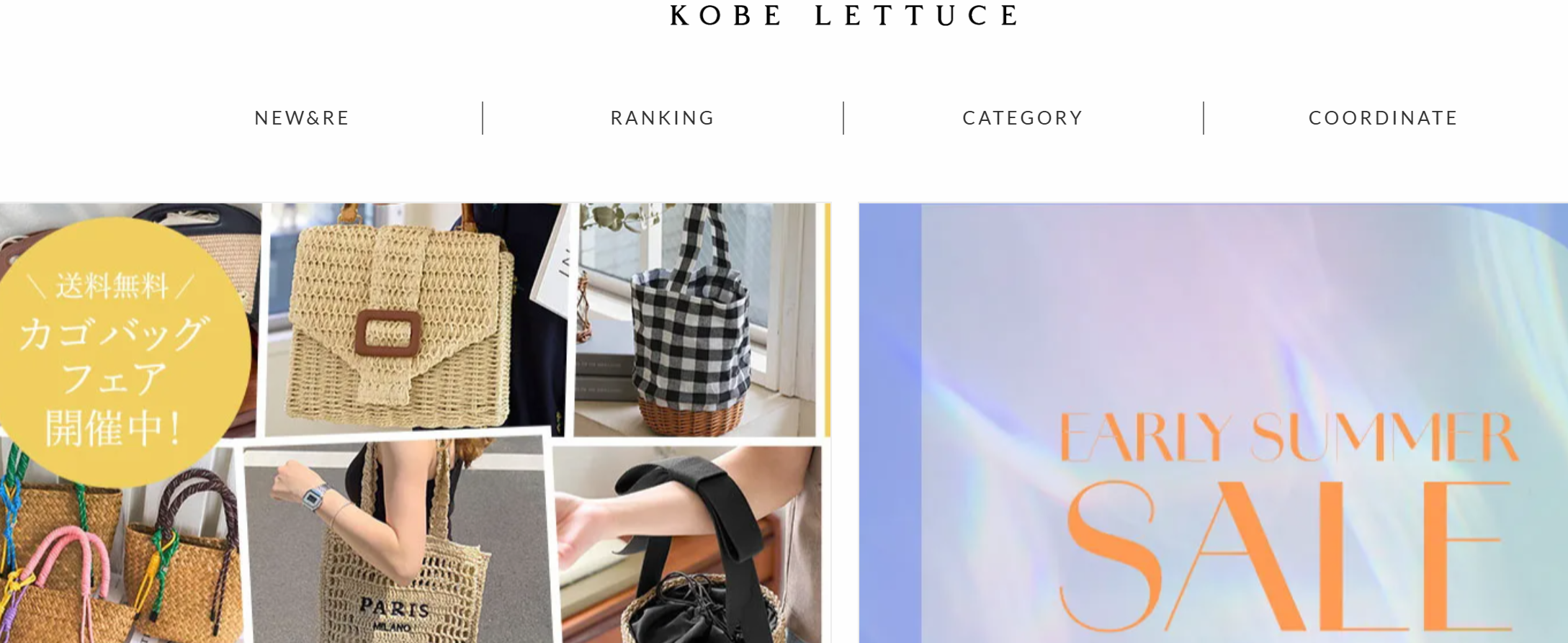The height and width of the screenshot is (643, 1568).
Task: Select the gingham check bucket bag image
Action: 697,320
